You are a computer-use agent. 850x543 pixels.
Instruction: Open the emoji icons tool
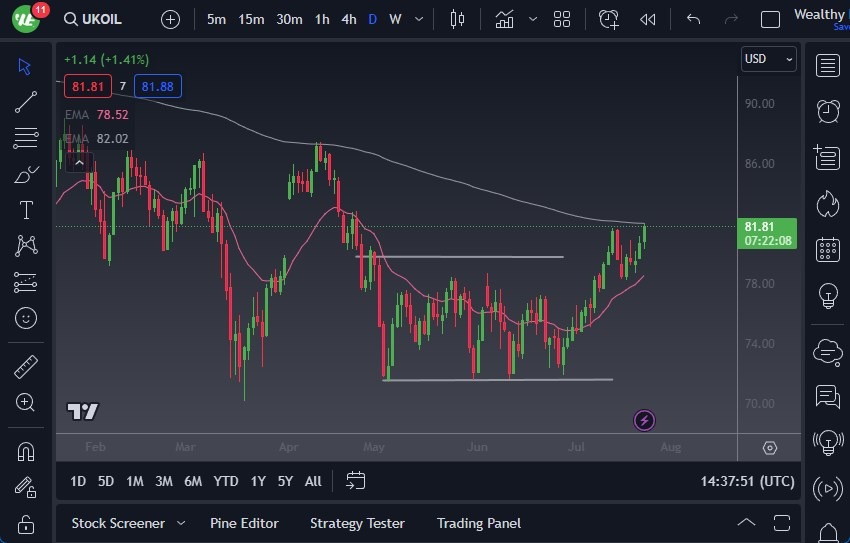[x=26, y=318]
